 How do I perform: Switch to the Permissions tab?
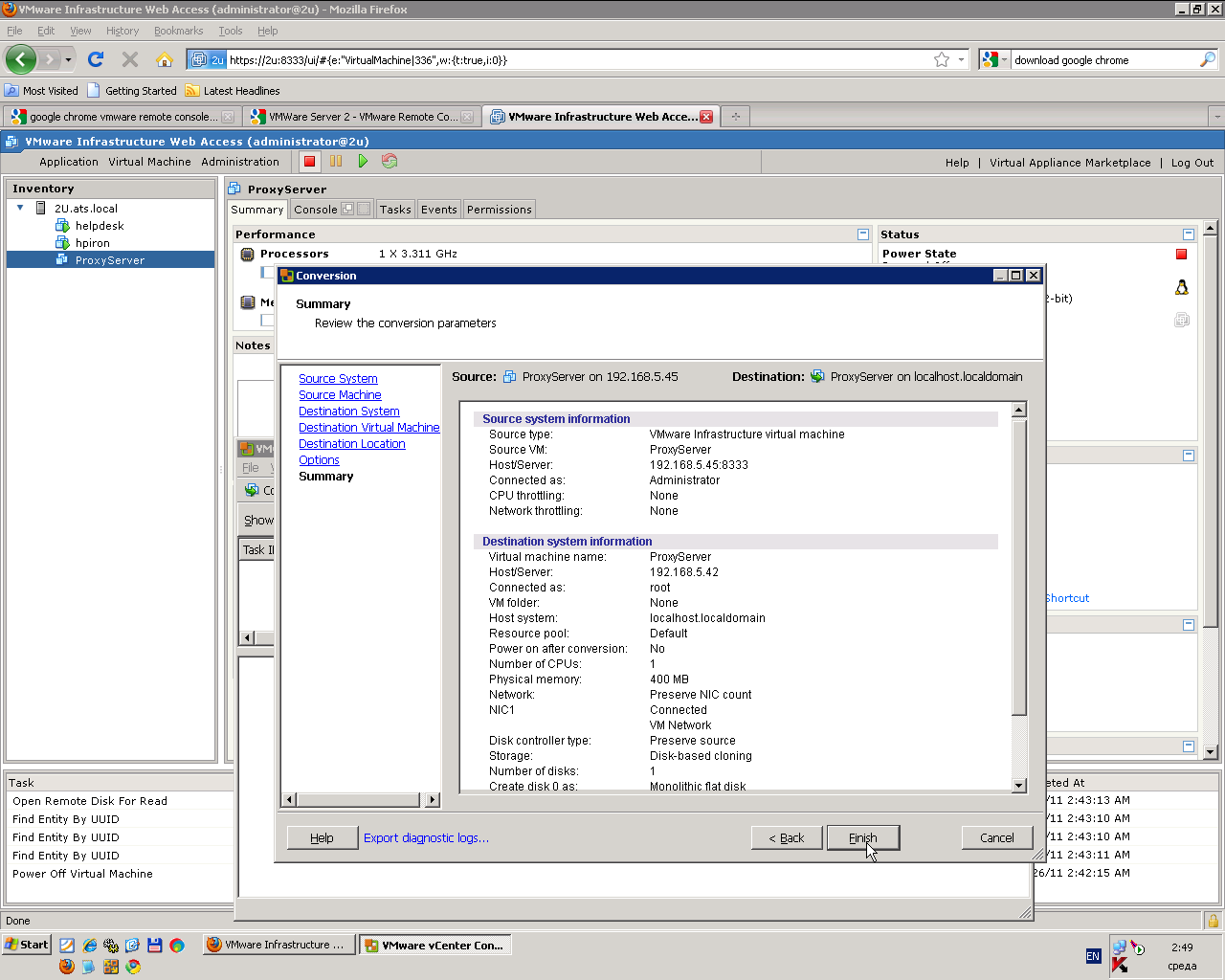pyautogui.click(x=500, y=210)
